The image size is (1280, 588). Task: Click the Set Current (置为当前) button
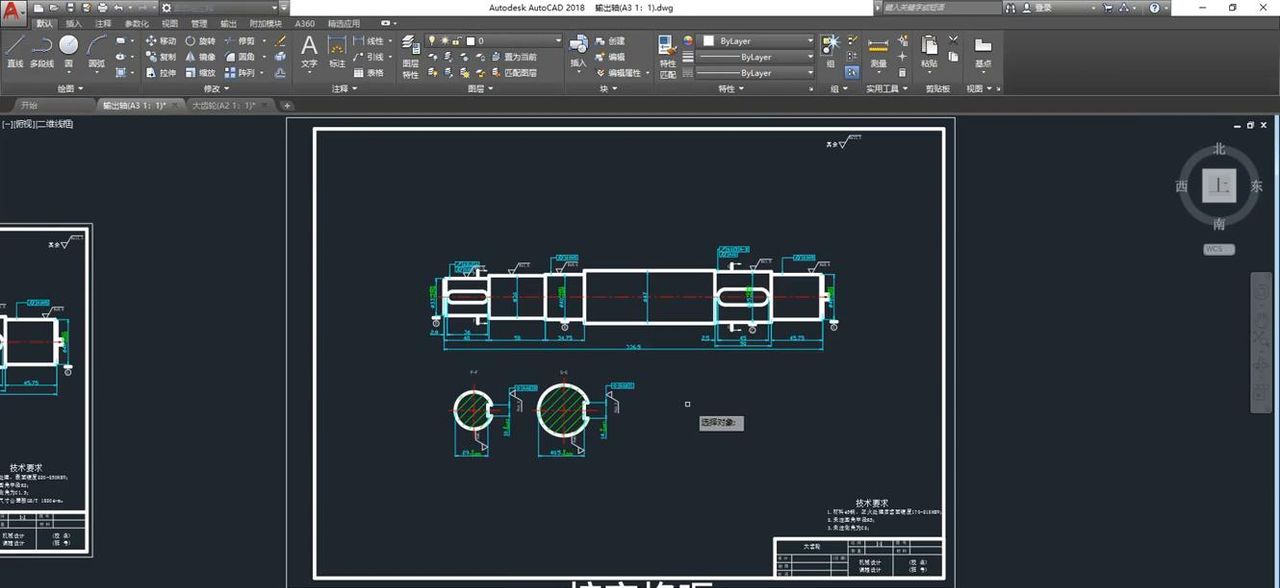(x=513, y=57)
